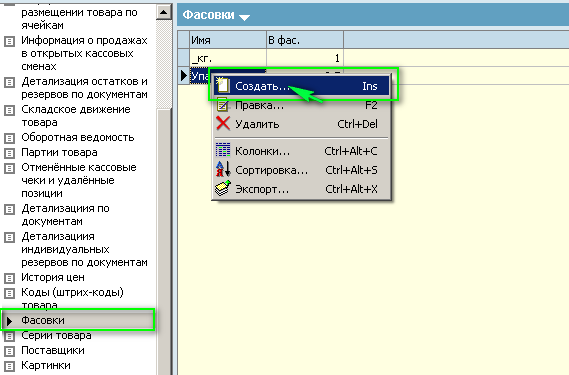Click the scroll-up arrow of the sidebar

click(164, 12)
